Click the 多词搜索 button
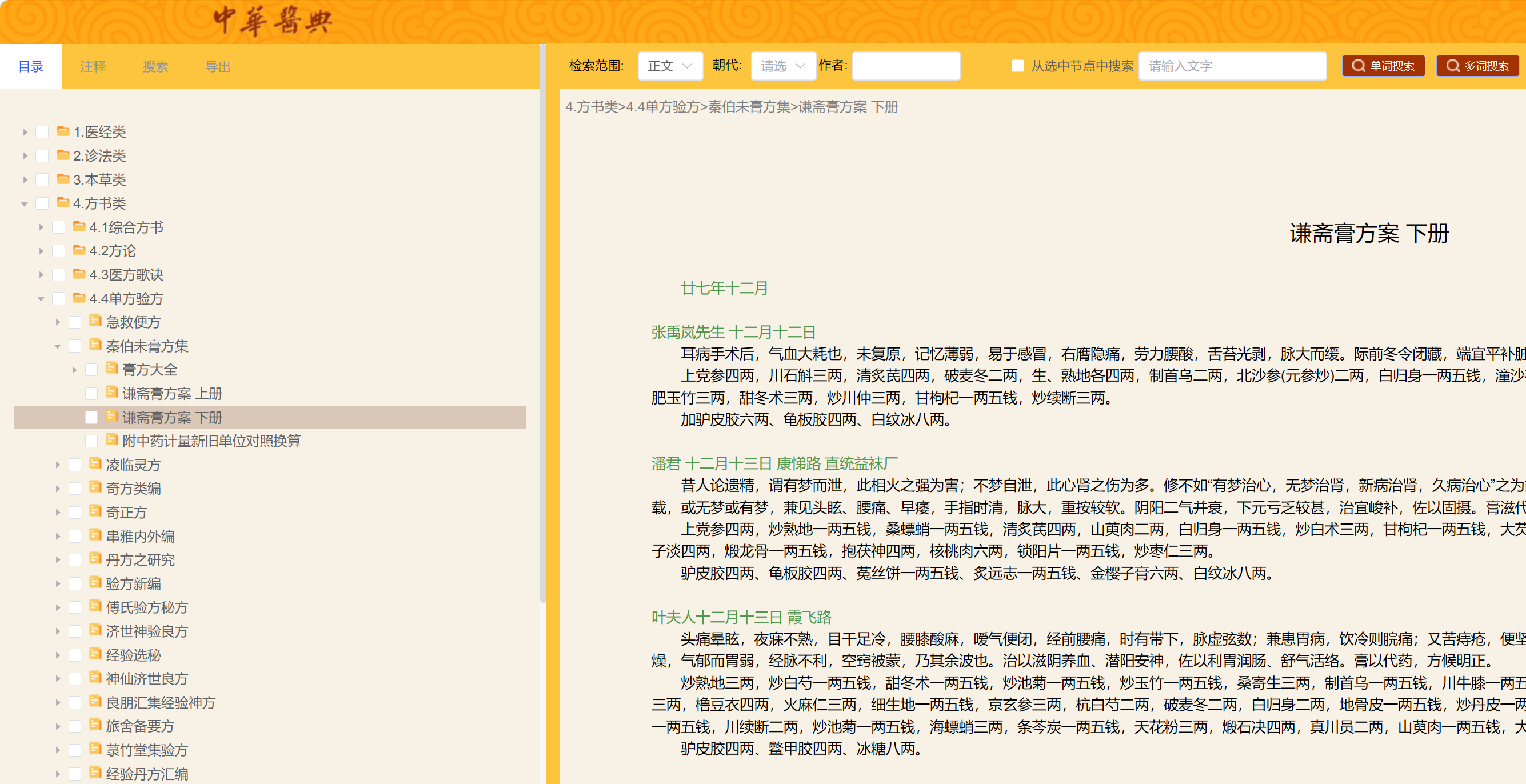 click(x=1477, y=66)
